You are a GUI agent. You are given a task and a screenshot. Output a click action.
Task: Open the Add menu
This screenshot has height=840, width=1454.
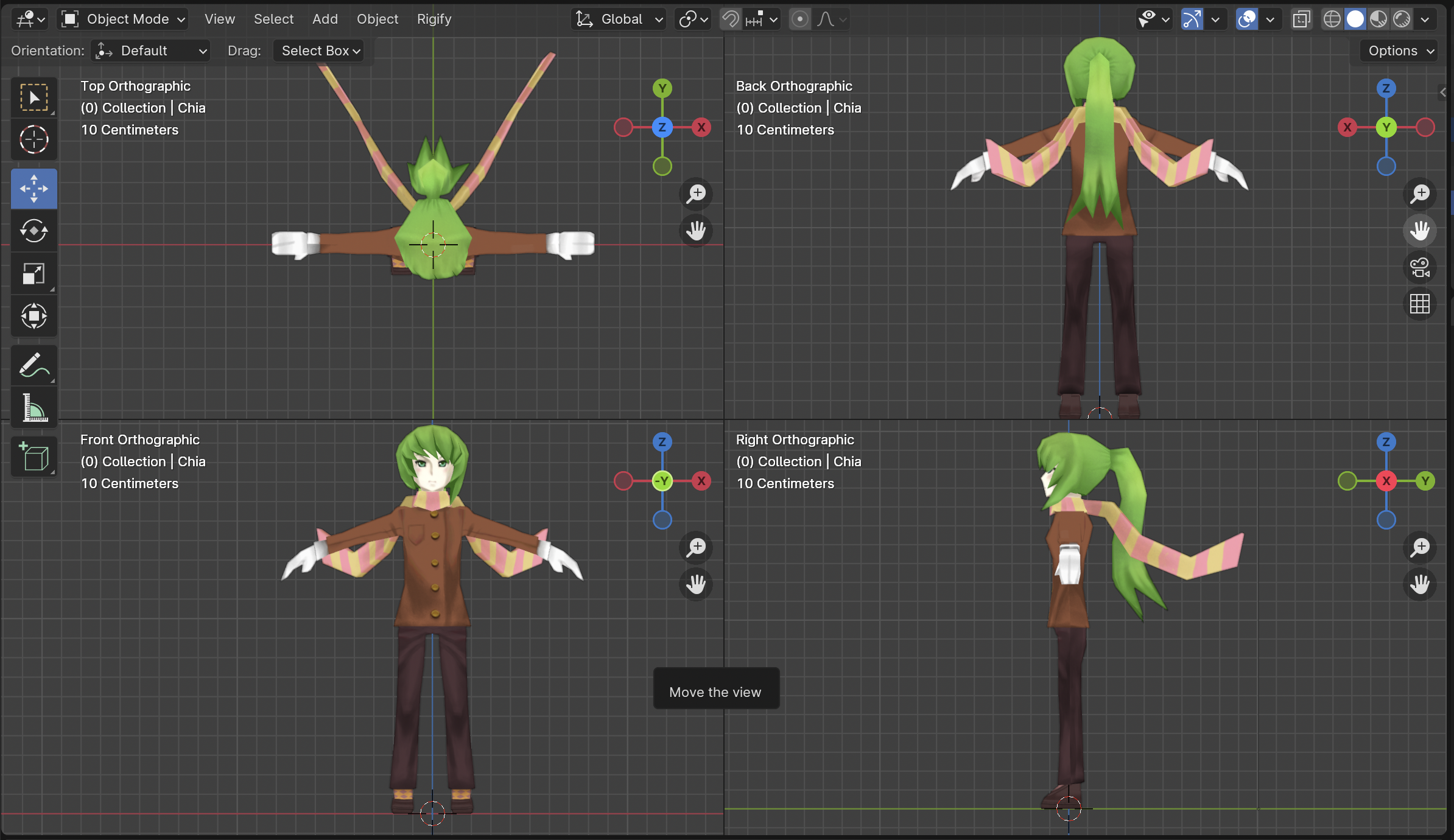click(325, 19)
